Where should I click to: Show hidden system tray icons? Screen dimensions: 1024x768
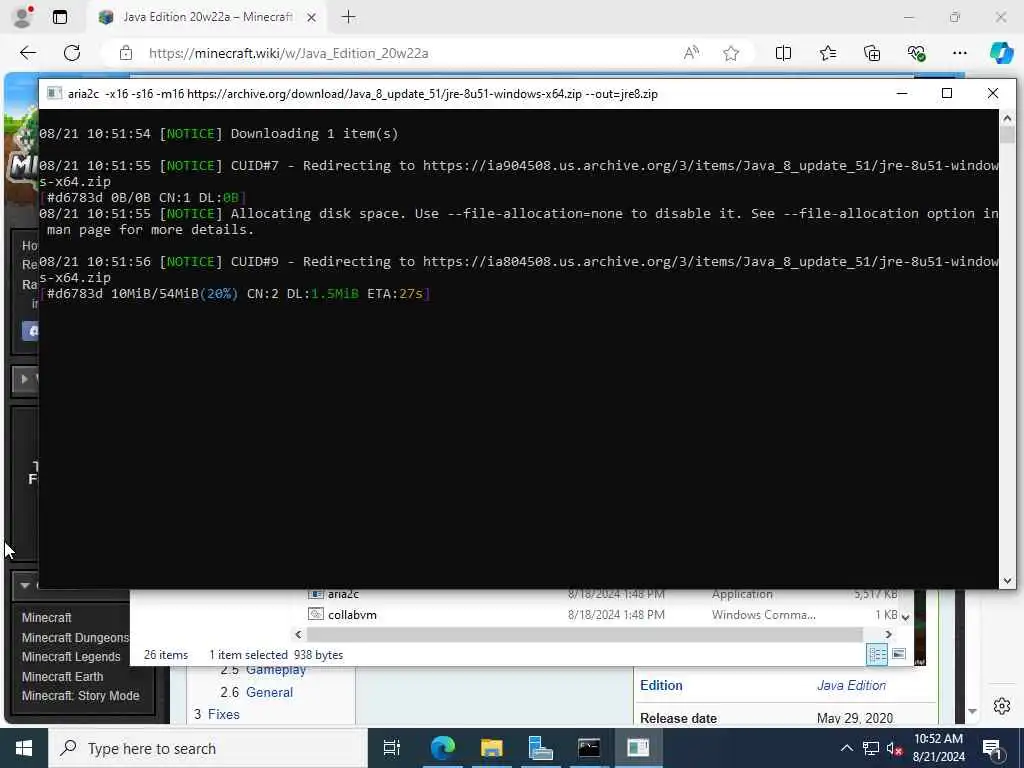pyautogui.click(x=846, y=748)
